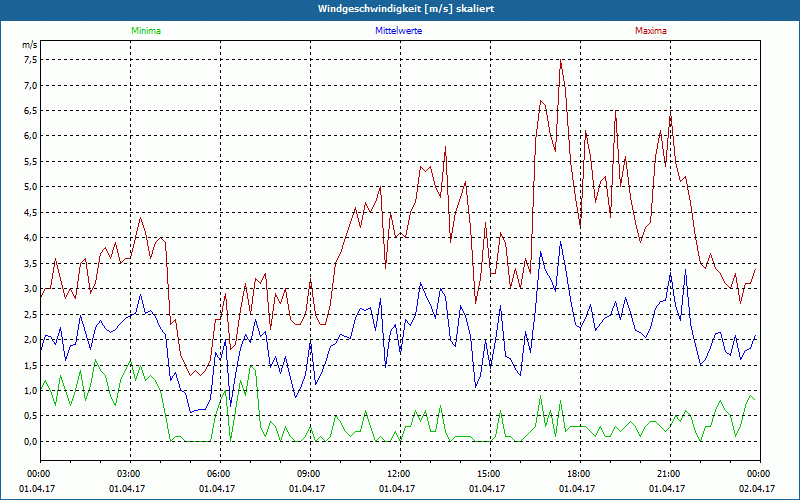Image resolution: width=800 pixels, height=500 pixels.
Task: Click the '1,5' y-axis value
Action: point(31,366)
